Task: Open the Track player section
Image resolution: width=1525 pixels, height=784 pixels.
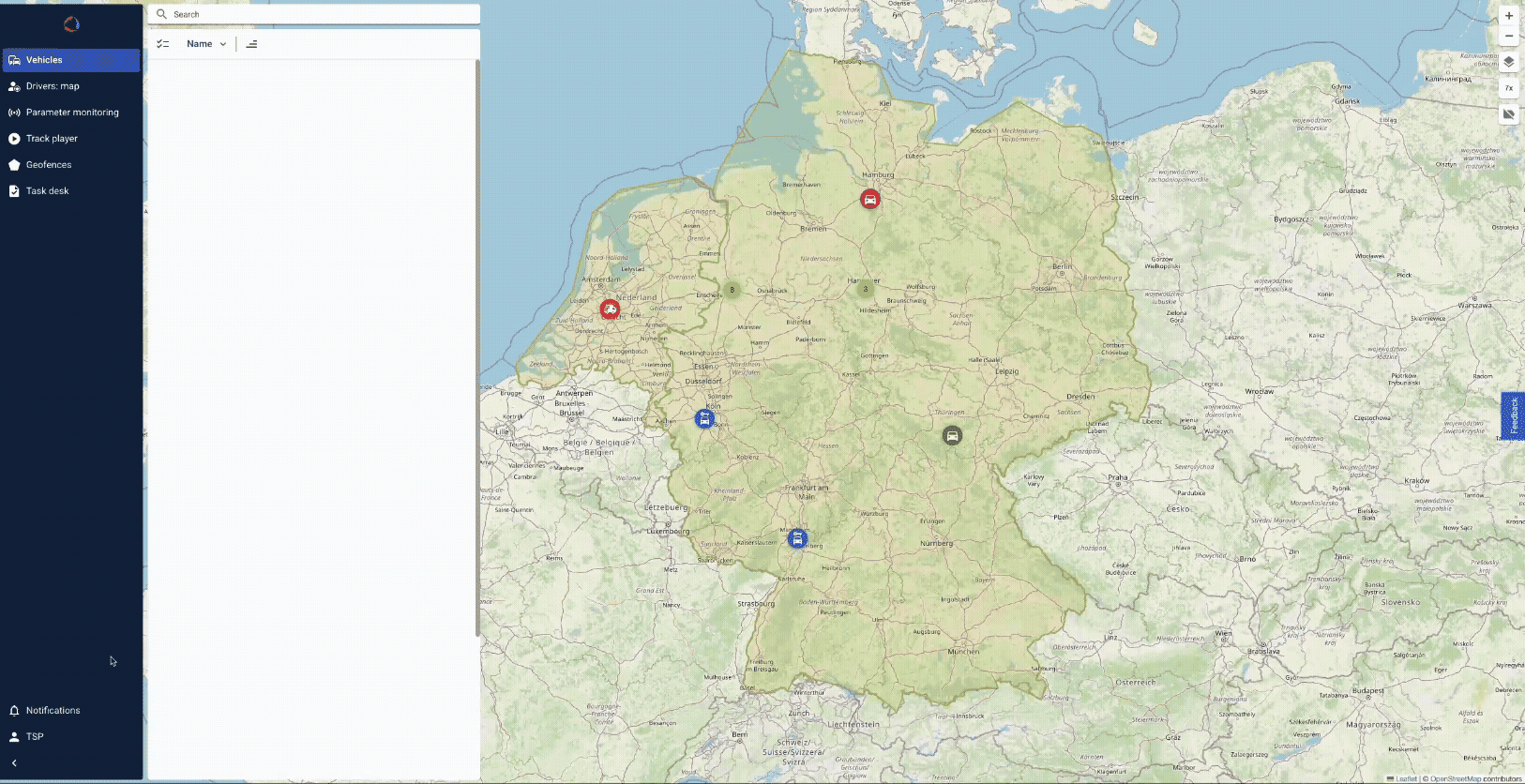Action: point(52,139)
